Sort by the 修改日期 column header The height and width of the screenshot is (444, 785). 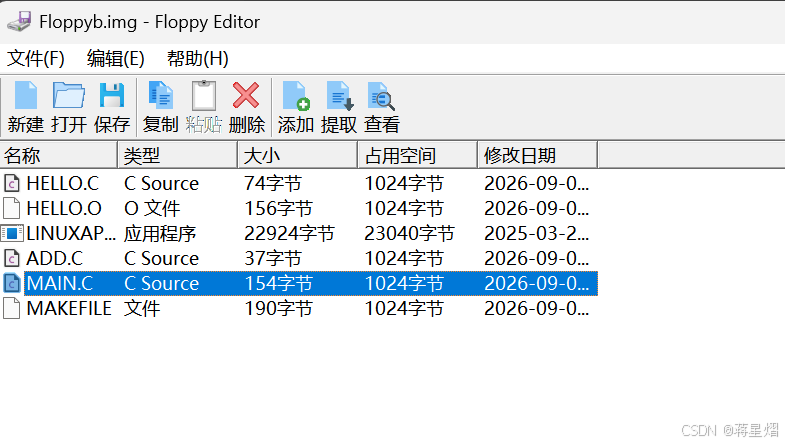538,155
